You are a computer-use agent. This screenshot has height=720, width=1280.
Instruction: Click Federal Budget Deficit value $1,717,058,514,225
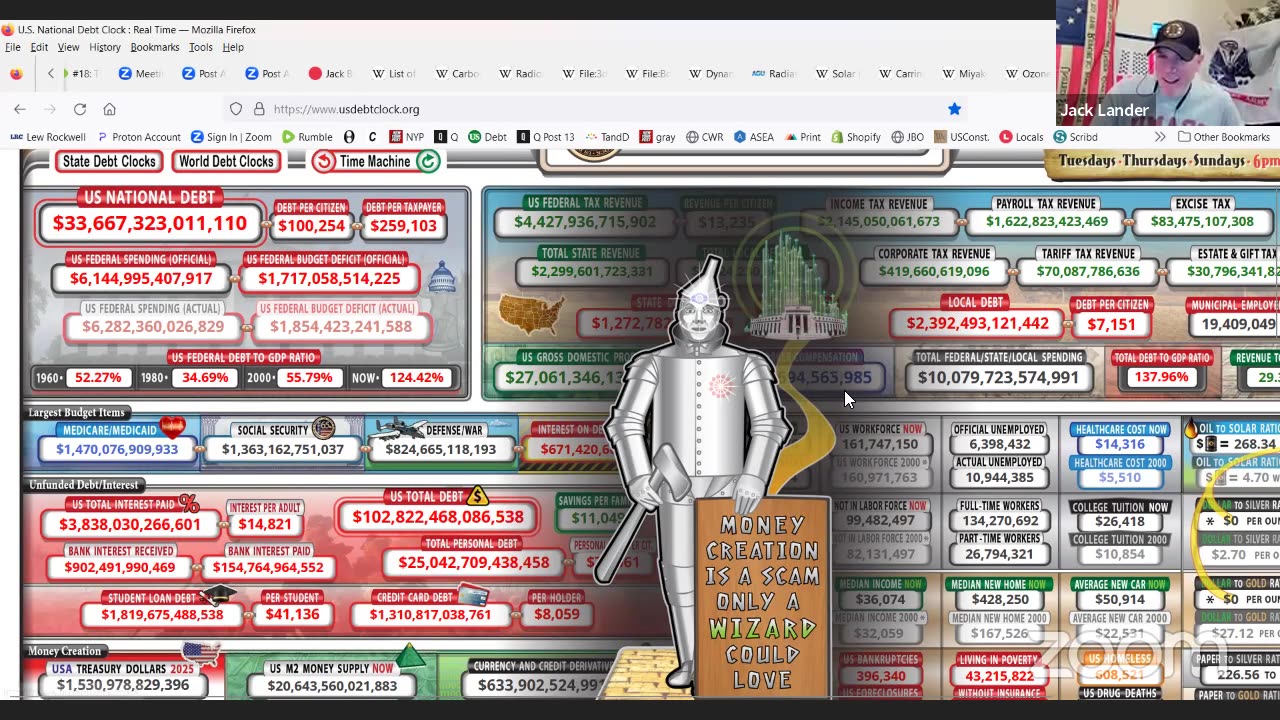pos(329,279)
